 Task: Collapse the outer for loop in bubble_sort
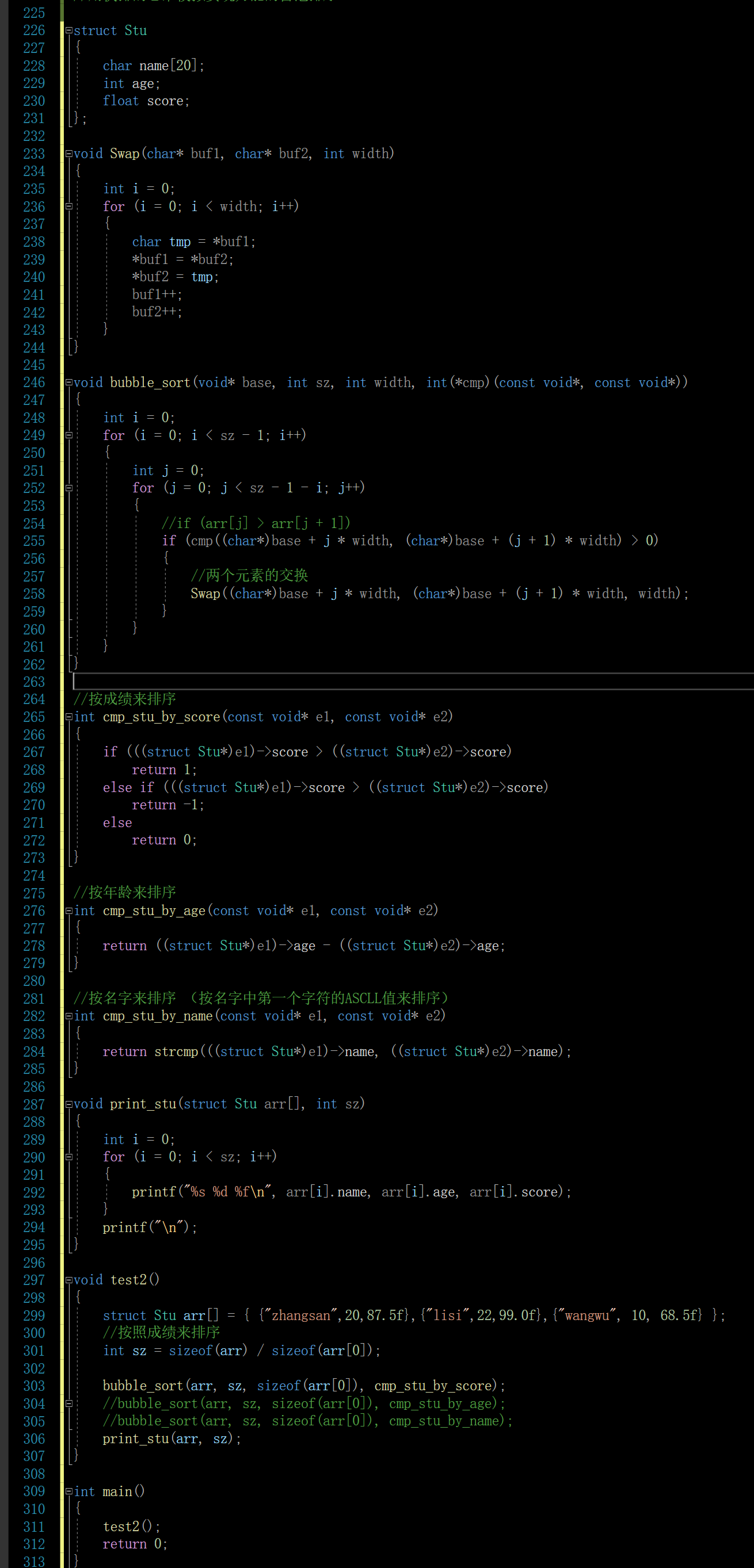[x=69, y=435]
